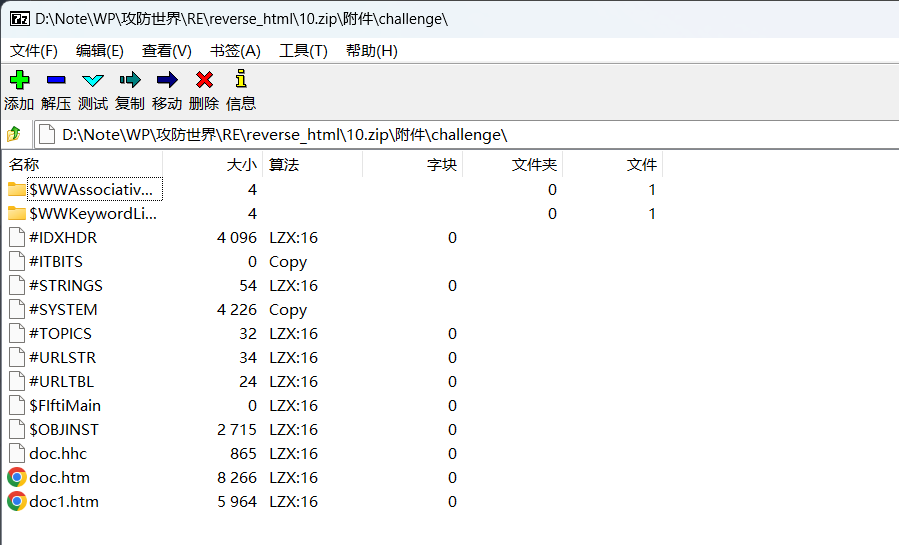The width and height of the screenshot is (899, 545).
Task: Click the size value 8 266
Action: [237, 477]
